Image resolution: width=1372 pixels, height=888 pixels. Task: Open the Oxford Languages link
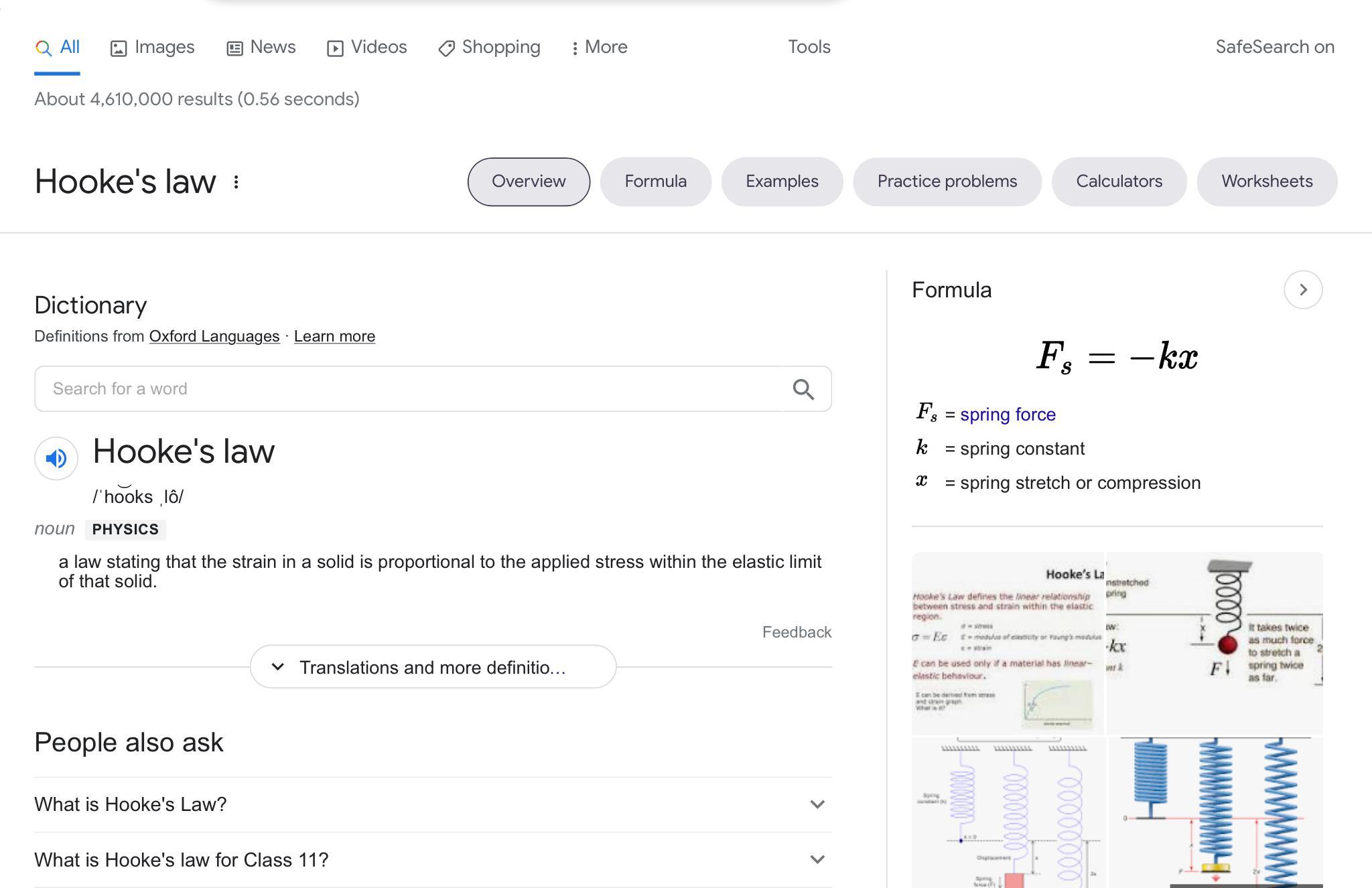[x=214, y=336]
